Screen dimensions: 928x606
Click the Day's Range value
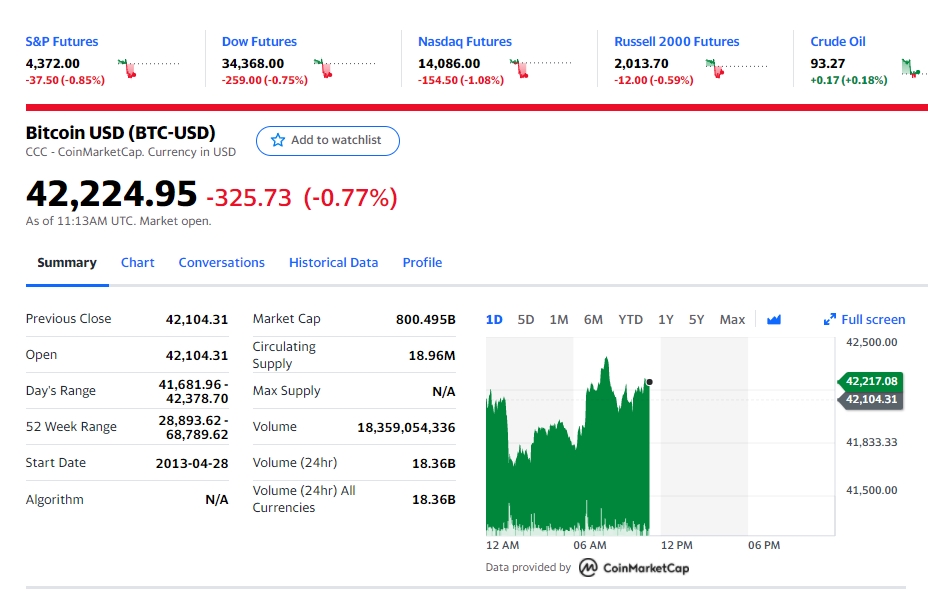[x=194, y=391]
